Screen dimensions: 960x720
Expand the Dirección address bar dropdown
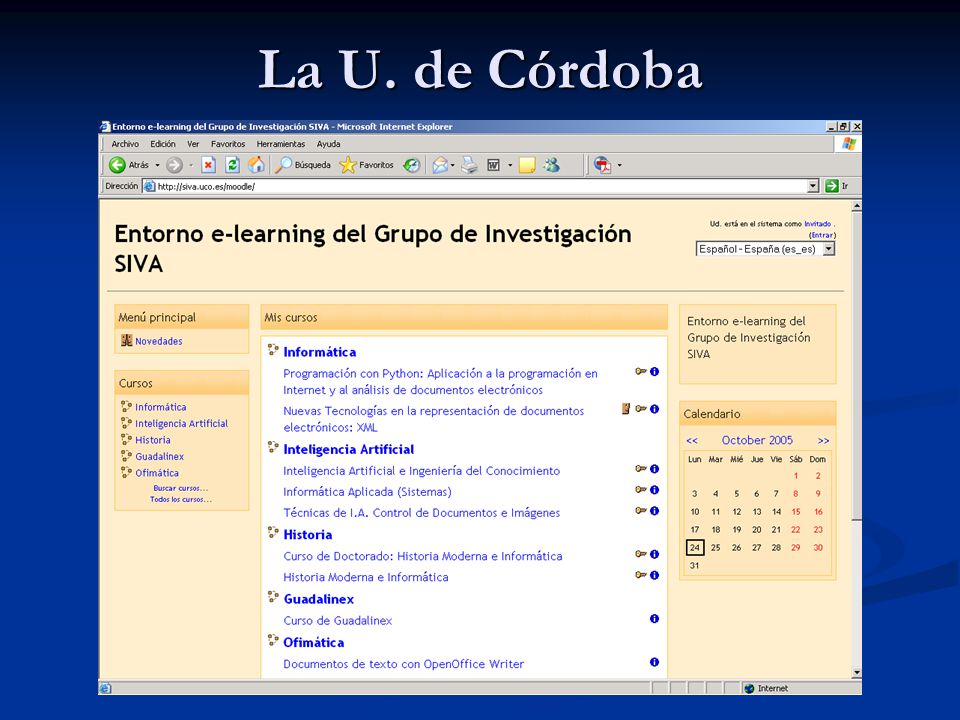813,186
